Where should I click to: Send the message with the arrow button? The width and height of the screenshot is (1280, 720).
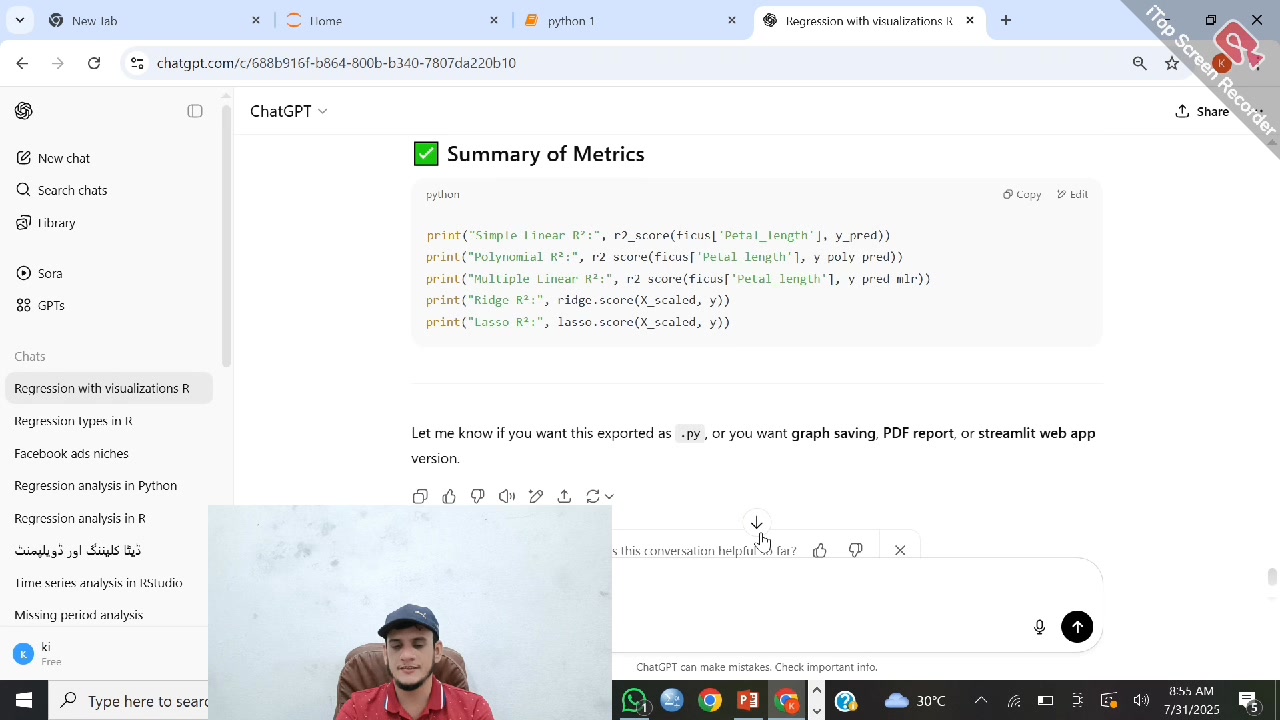pyautogui.click(x=1077, y=627)
